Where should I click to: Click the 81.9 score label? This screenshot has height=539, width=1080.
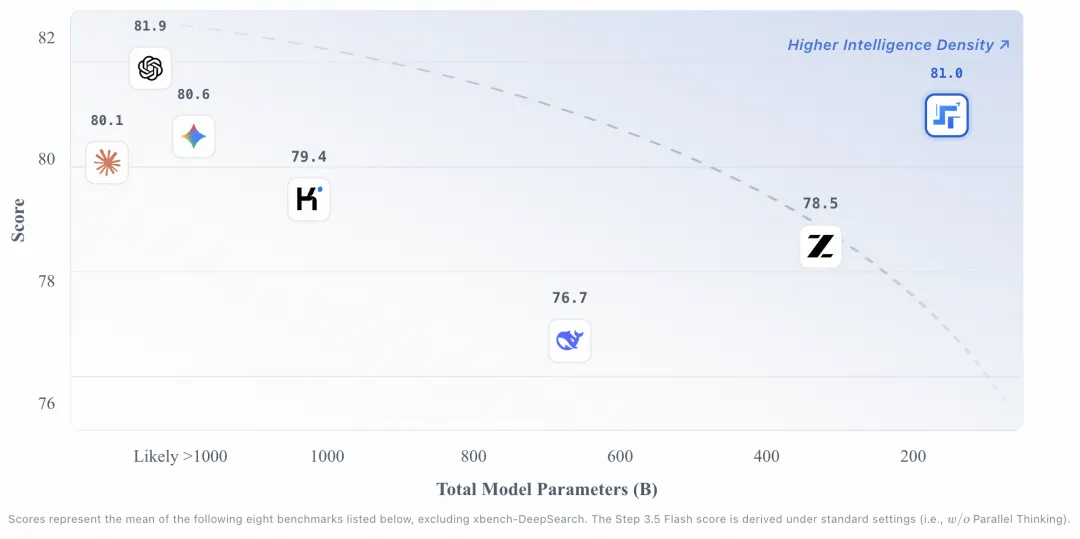(x=150, y=26)
